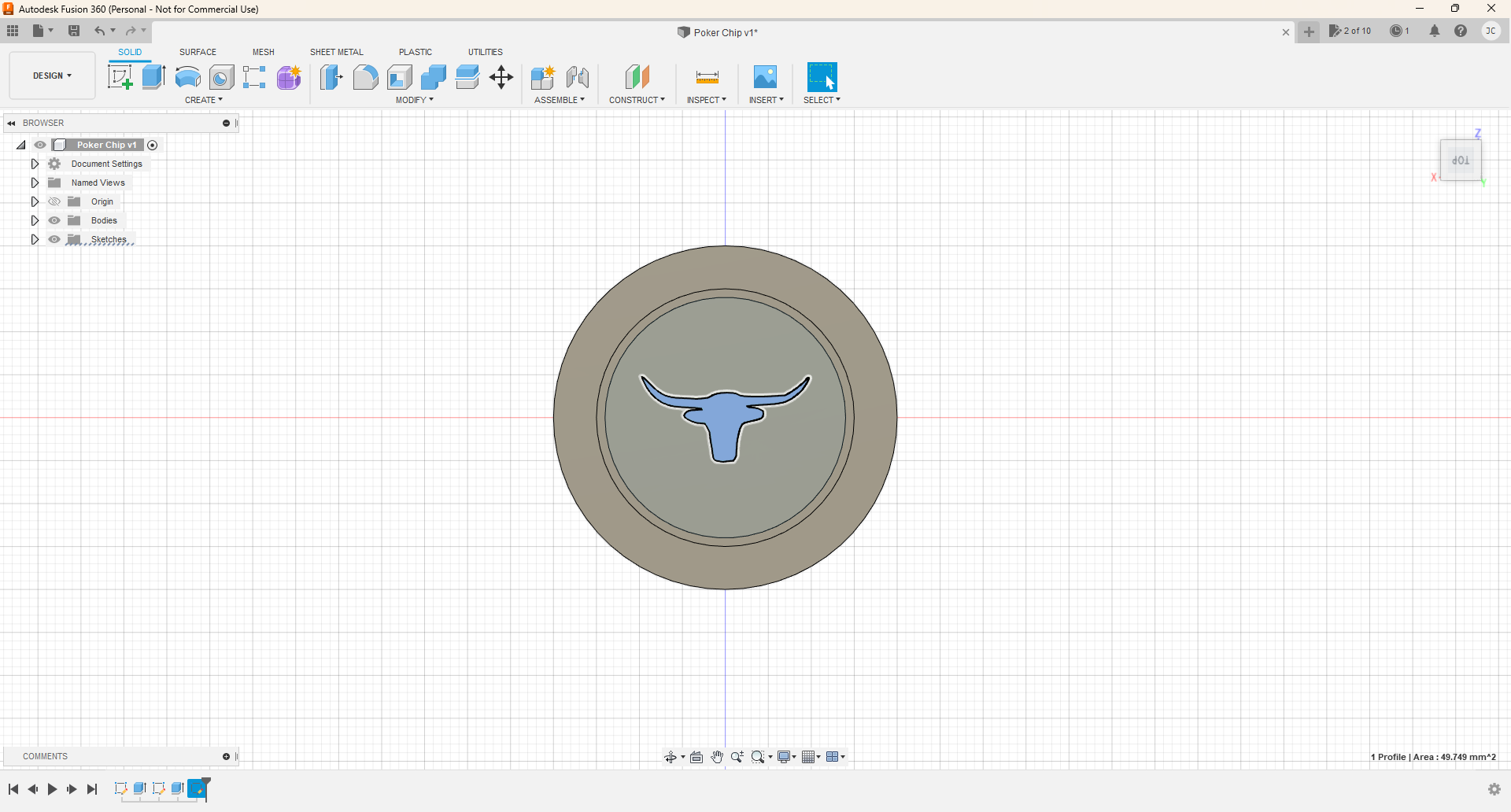The width and height of the screenshot is (1511, 812).
Task: Hide the Sketches folder with eye icon
Action: 54,239
